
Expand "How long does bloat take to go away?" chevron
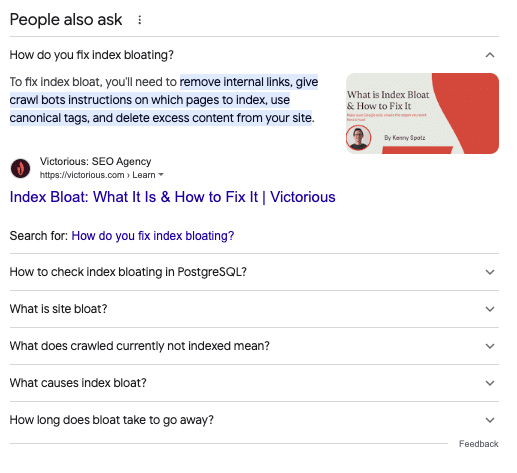coord(490,420)
